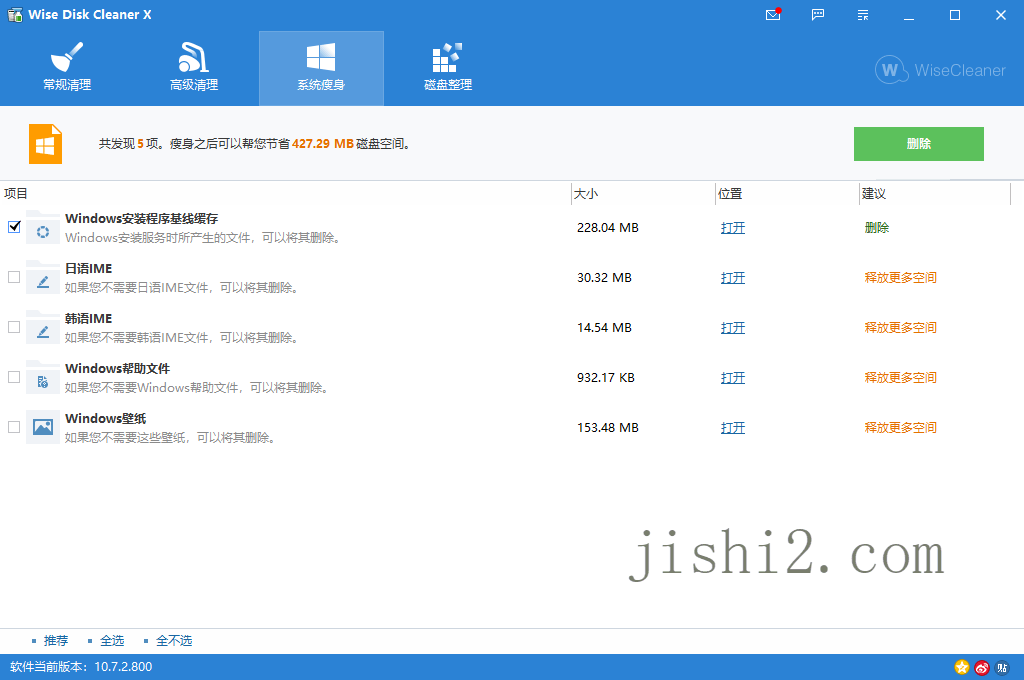The image size is (1024, 680).
Task: Uncheck Windows安装程序基线缓存 checkbox
Action: point(14,227)
